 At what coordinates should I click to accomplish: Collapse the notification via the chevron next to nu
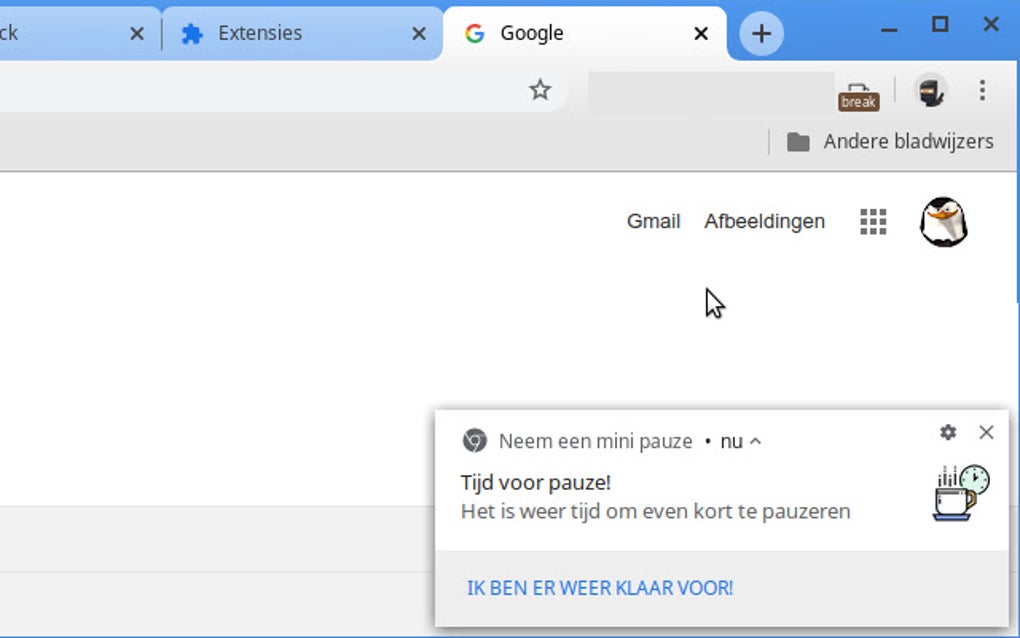coord(758,440)
